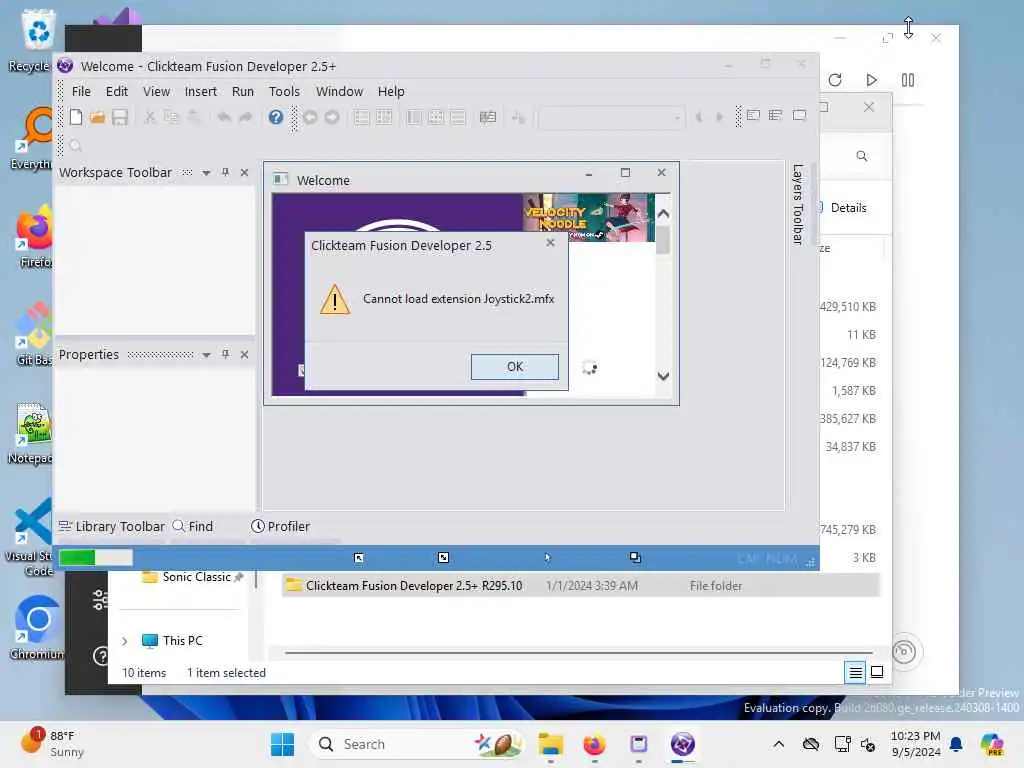
Task: Close the Properties panel
Action: [244, 354]
